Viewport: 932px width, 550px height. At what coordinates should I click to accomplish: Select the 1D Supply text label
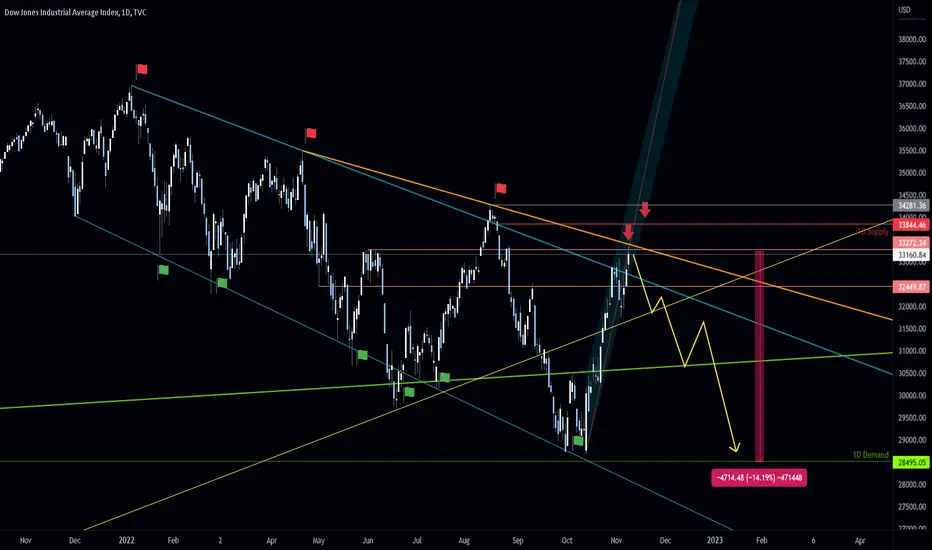[x=873, y=232]
